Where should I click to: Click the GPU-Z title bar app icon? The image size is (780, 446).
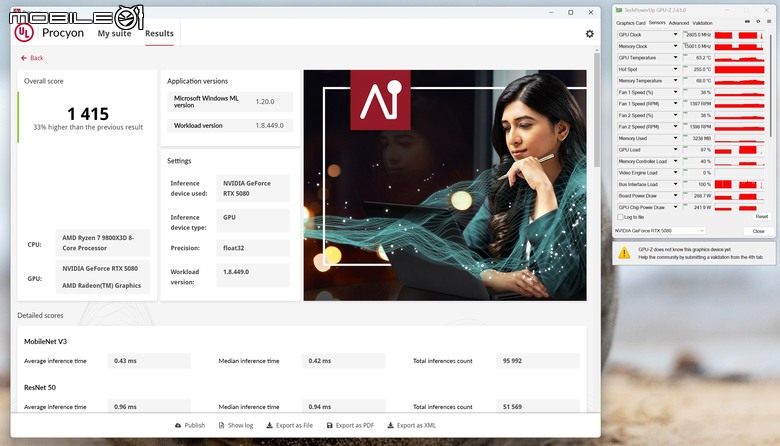pos(619,10)
